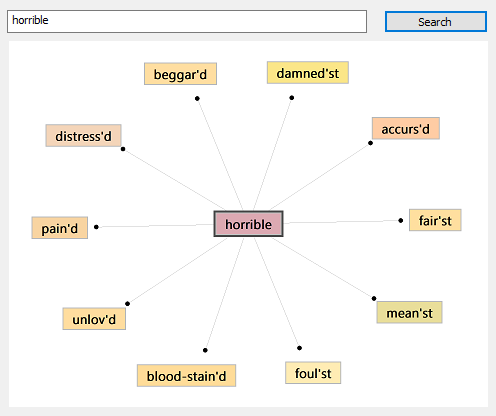Click the "pain'd" word node
The image size is (496, 416).
[60, 228]
